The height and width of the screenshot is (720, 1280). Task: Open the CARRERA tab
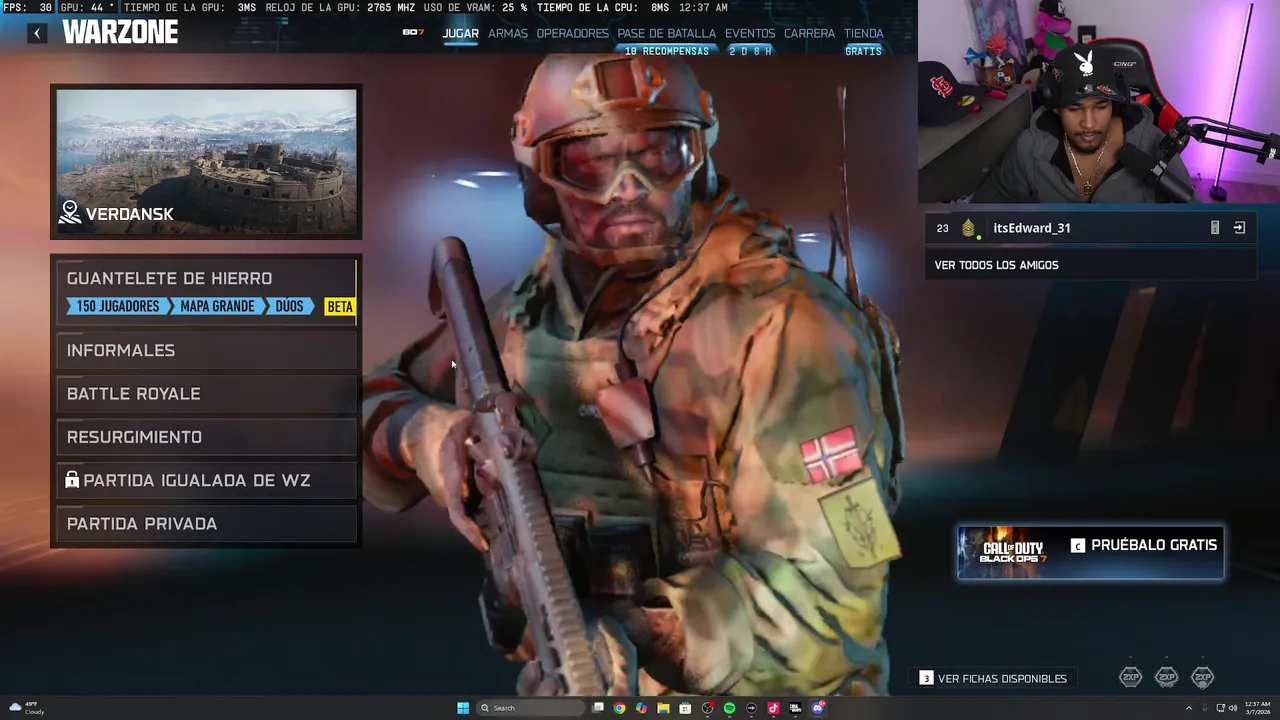(x=809, y=33)
